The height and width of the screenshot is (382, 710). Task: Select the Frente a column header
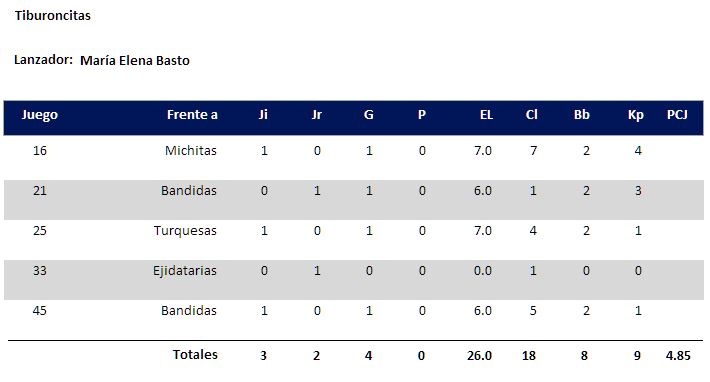(192, 115)
